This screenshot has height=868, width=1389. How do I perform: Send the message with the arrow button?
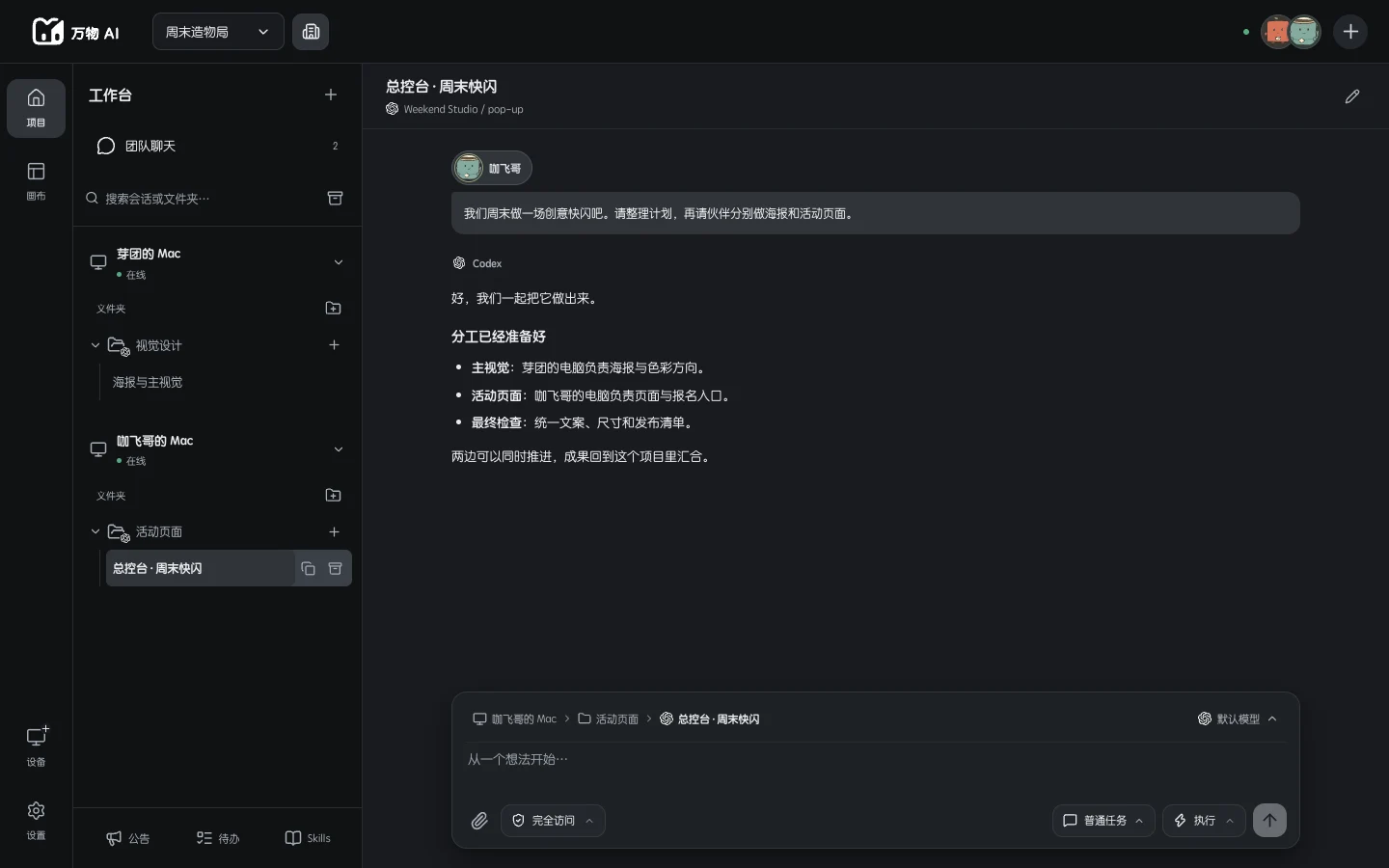point(1269,821)
